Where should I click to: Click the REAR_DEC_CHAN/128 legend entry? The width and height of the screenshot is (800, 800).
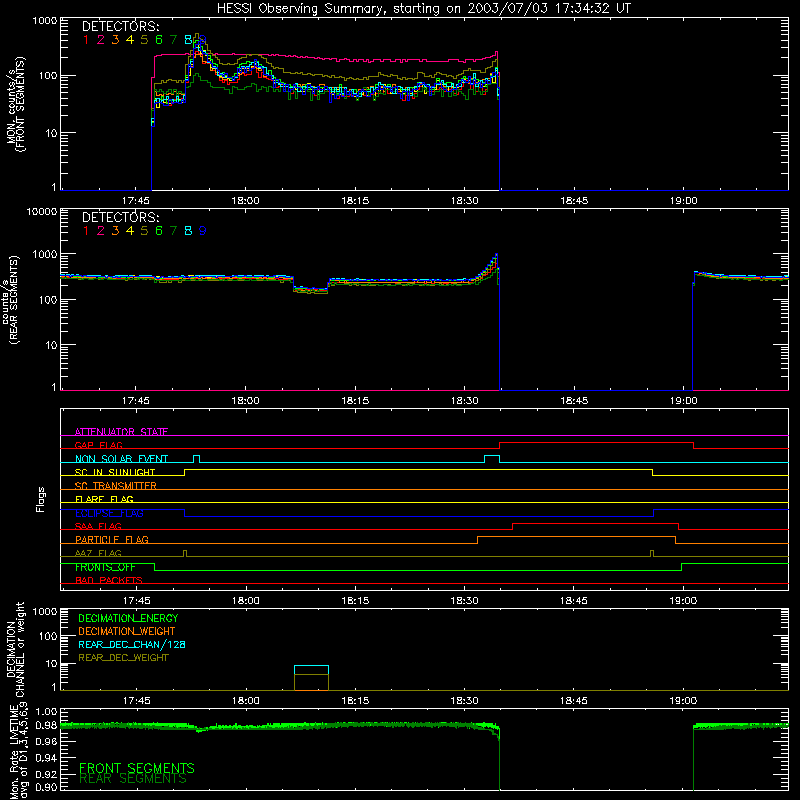click(132, 644)
